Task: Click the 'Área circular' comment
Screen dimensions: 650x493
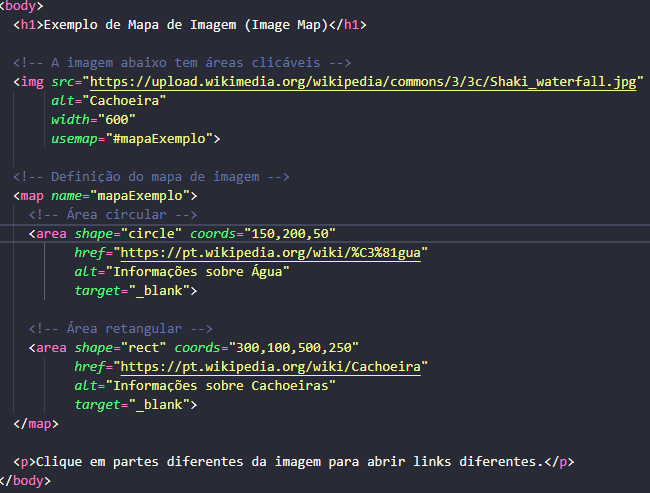Action: point(112,215)
